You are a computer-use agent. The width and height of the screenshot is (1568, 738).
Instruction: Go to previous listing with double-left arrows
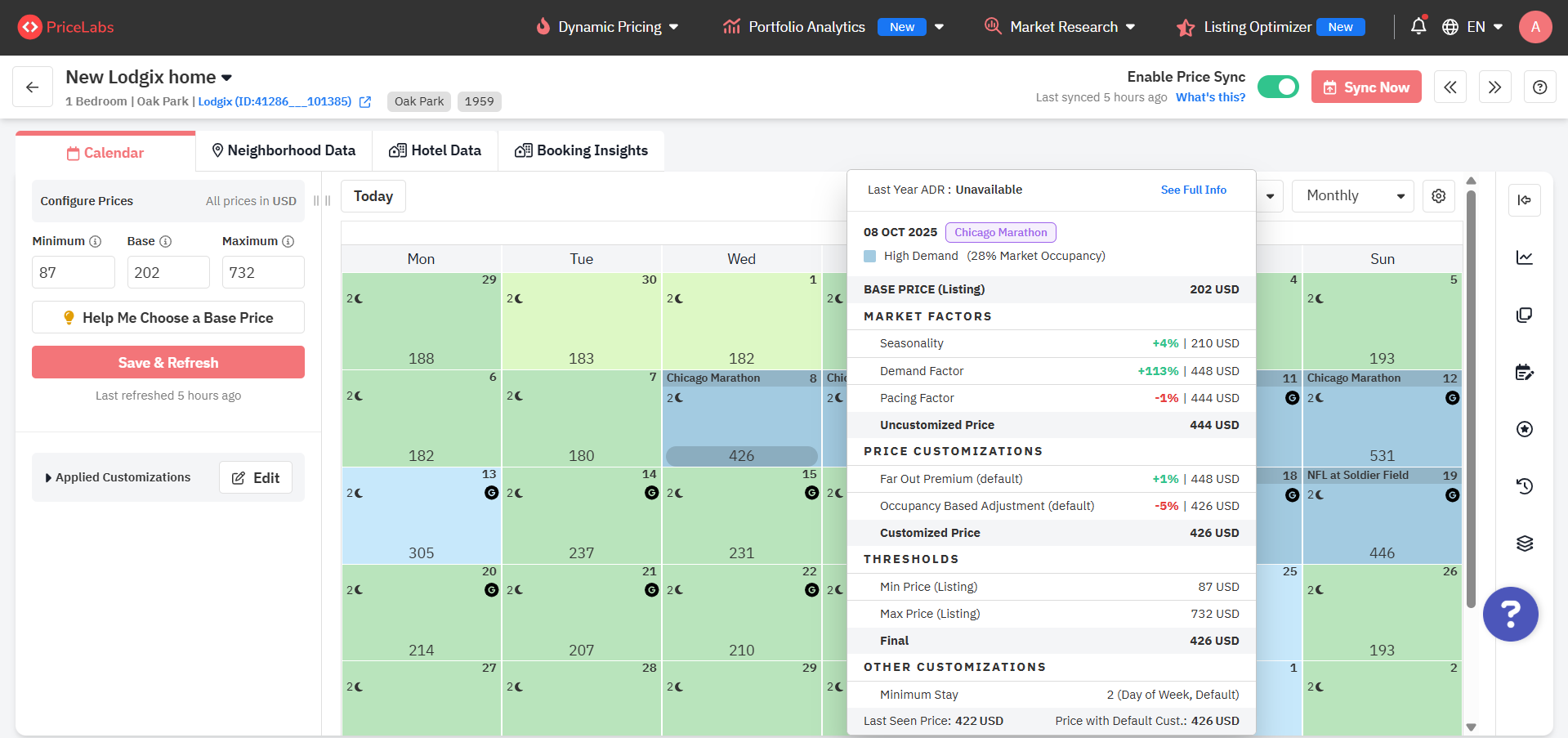(1450, 87)
